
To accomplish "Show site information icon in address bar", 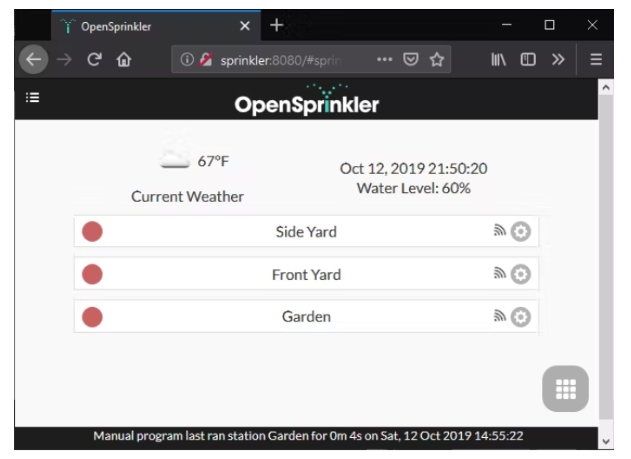I will [187, 60].
